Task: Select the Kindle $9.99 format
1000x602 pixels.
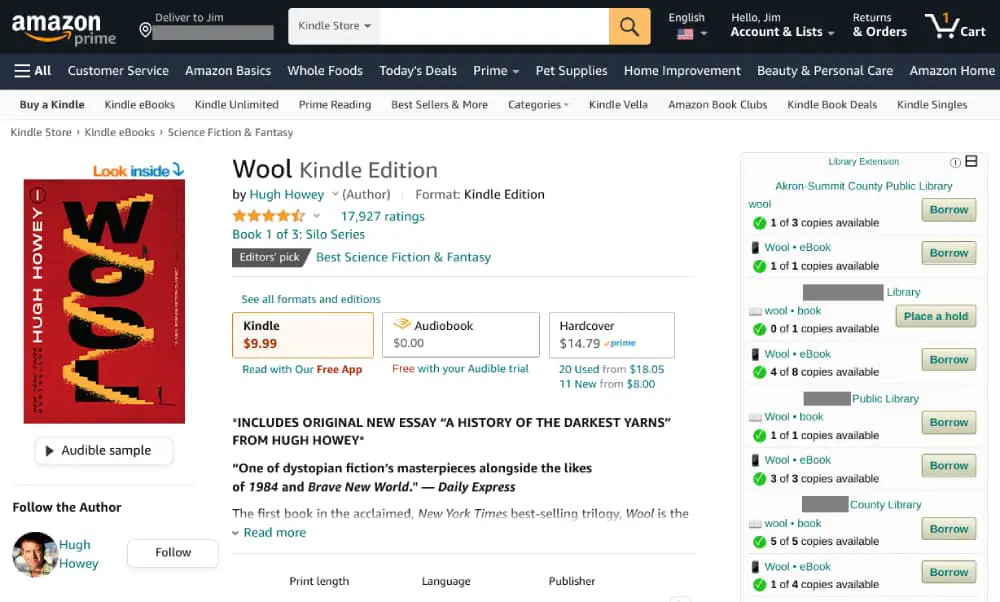Action: (303, 335)
